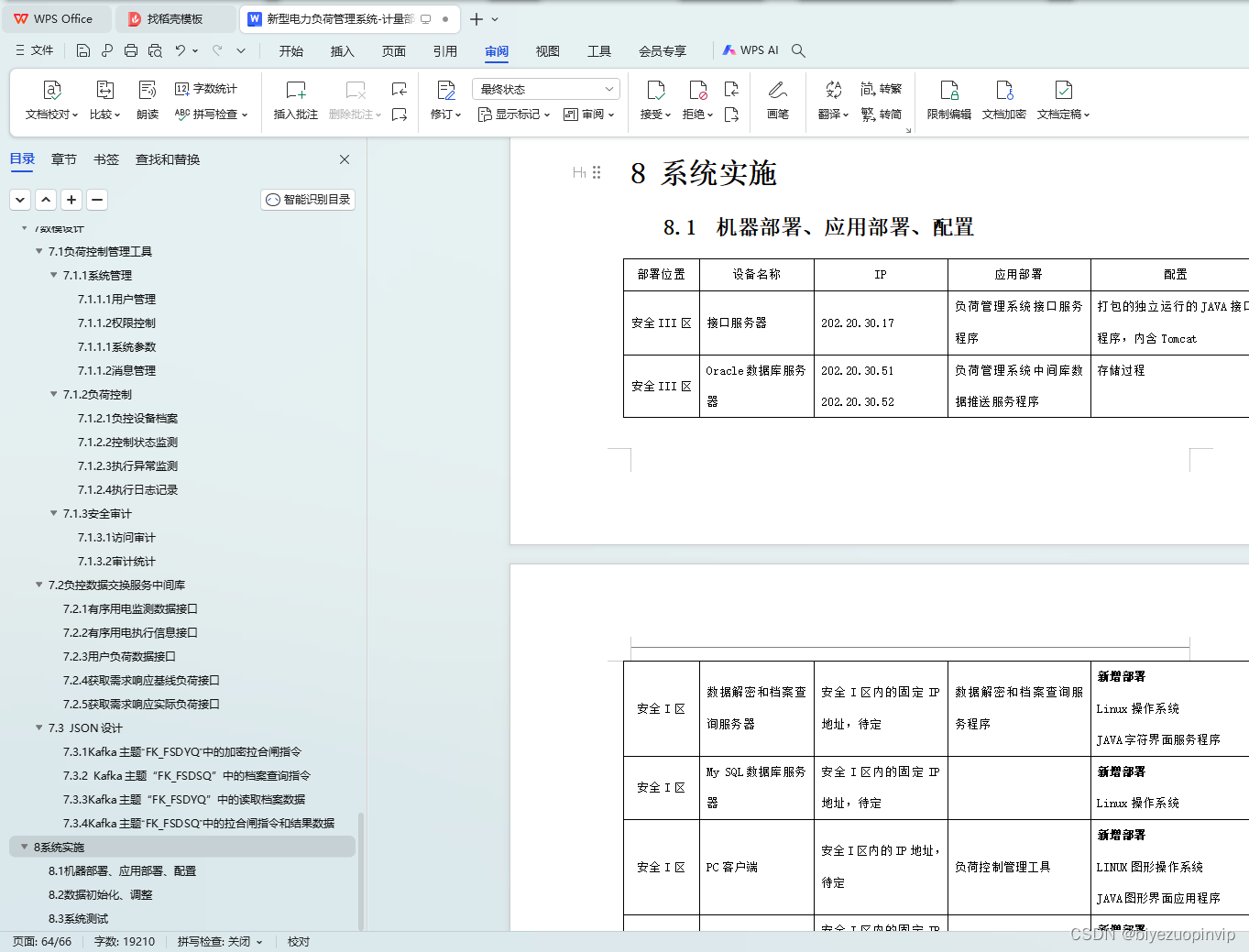The width and height of the screenshot is (1249, 952).
Task: Click the Save icon in quick access toolbar
Action: (83, 51)
